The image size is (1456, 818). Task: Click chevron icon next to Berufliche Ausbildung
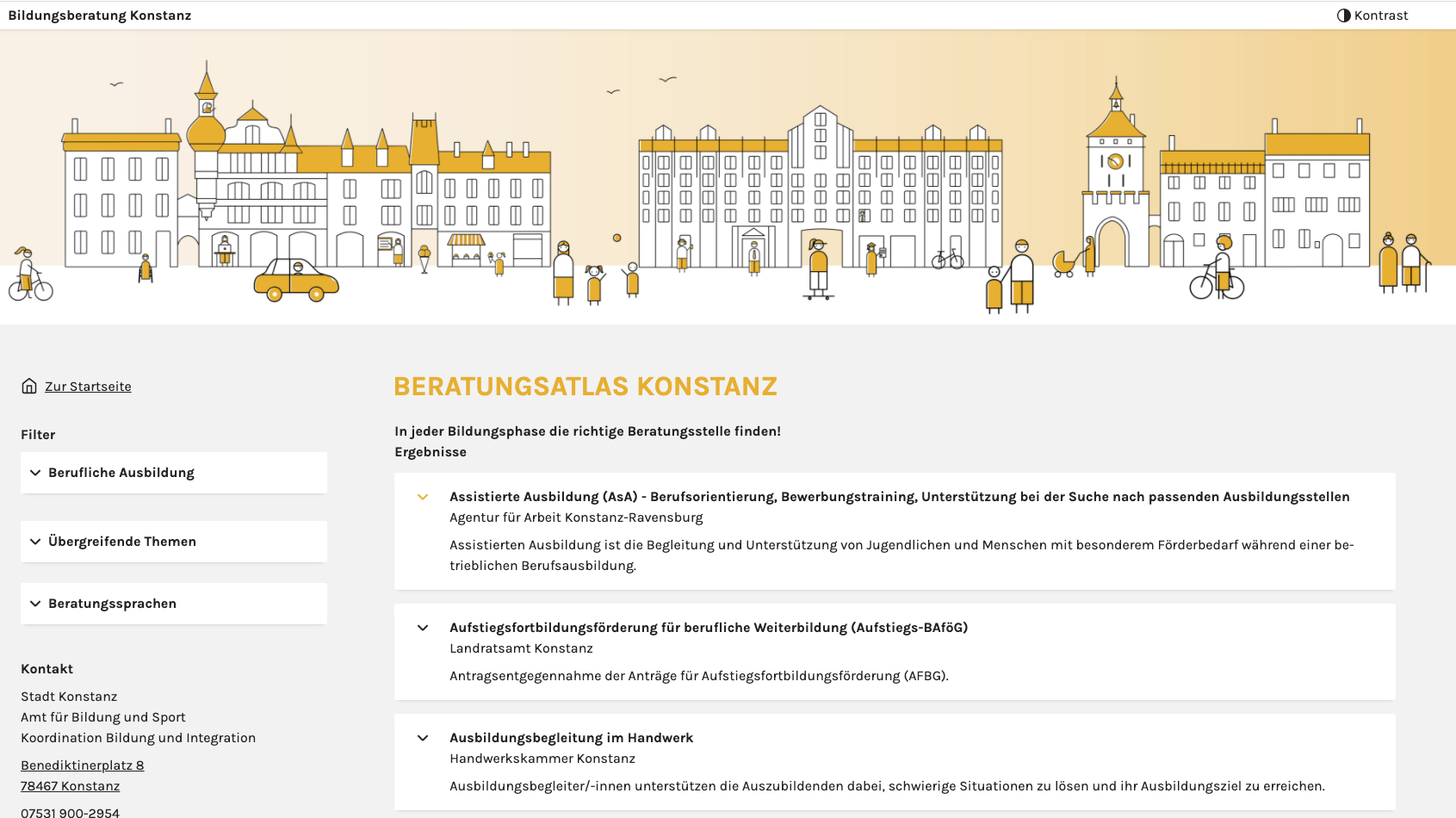35,473
